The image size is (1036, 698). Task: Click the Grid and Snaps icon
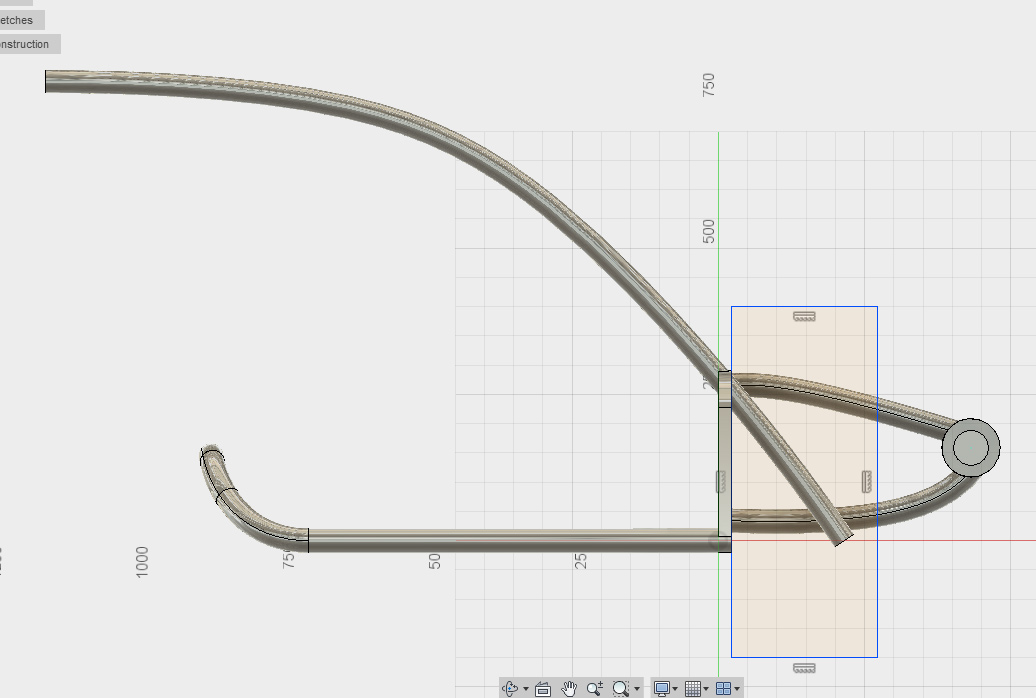click(x=693, y=688)
